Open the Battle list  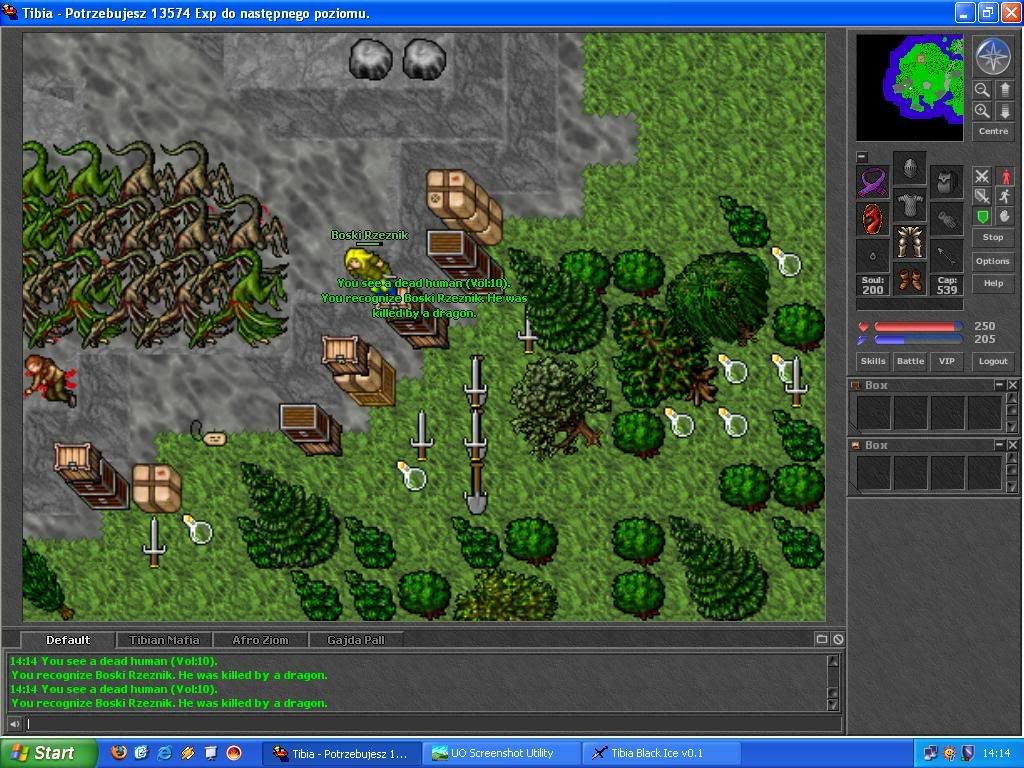click(x=910, y=361)
